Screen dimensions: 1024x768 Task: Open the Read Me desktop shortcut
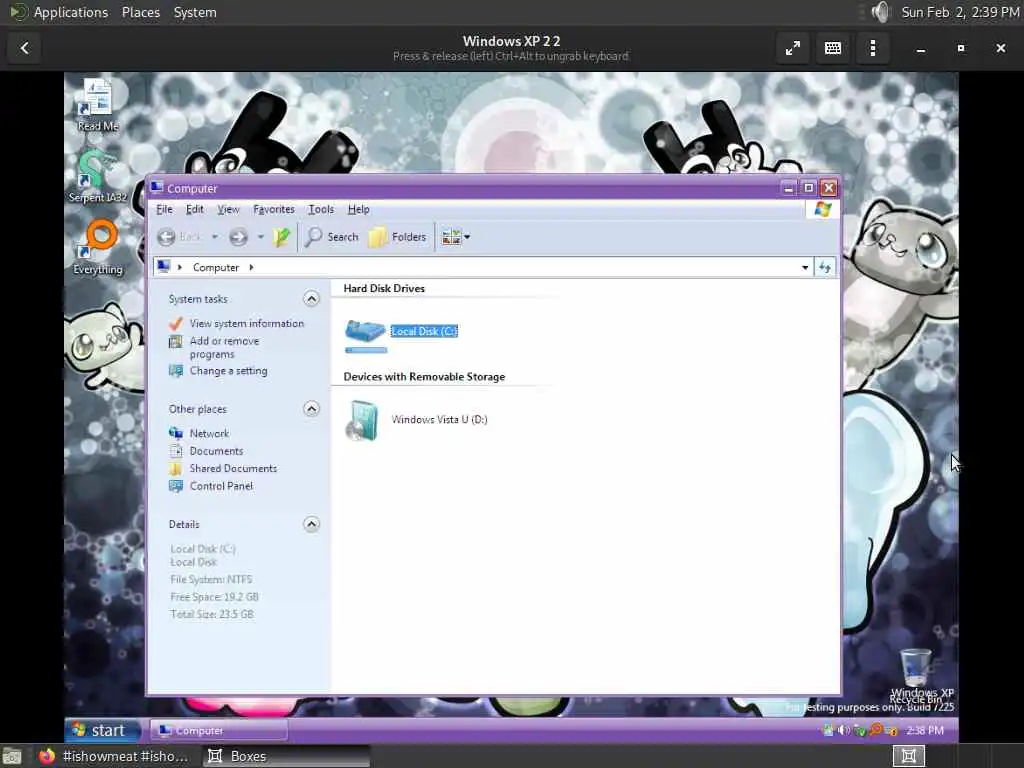click(x=97, y=105)
